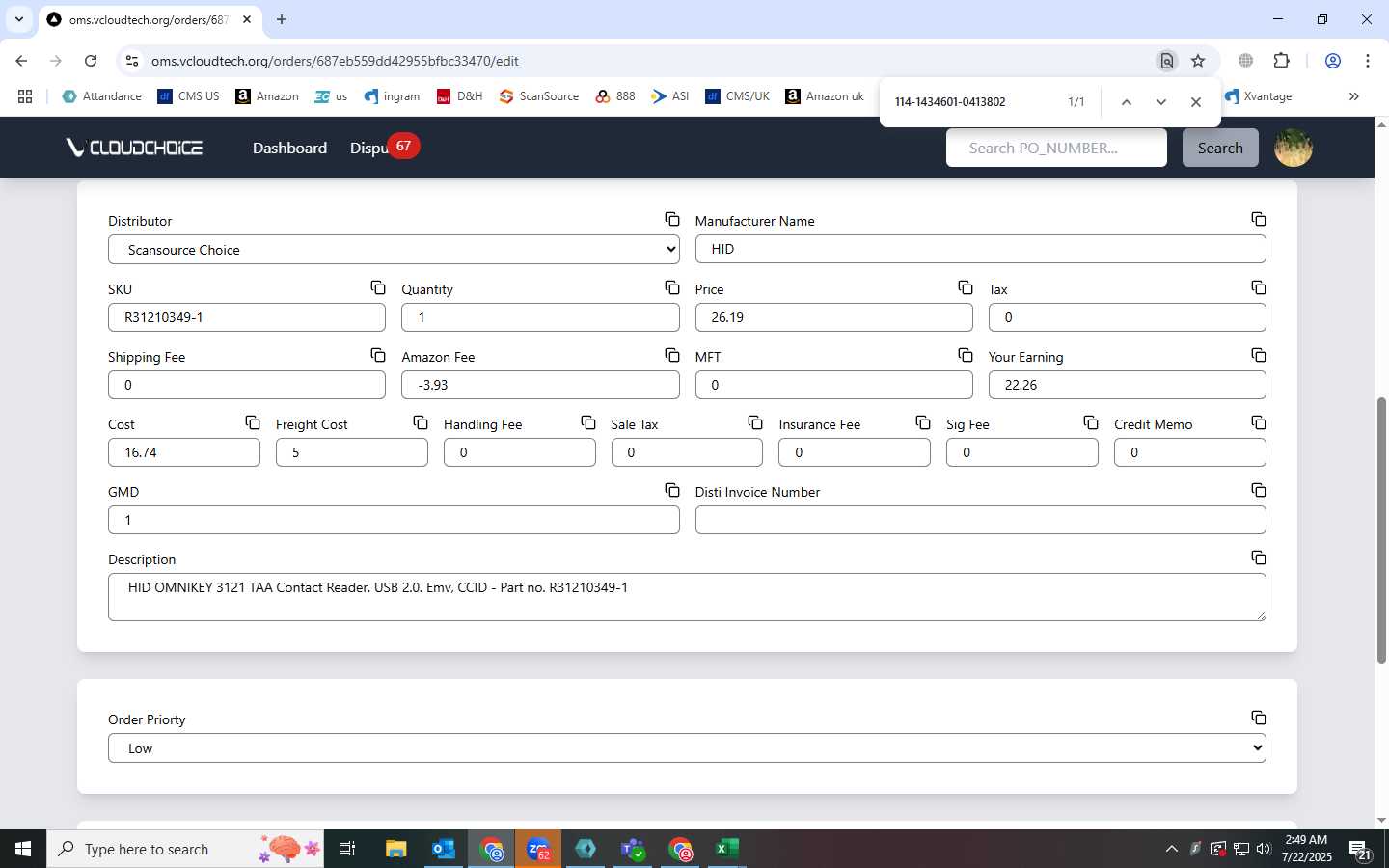Copy the Description text
The image size is (1389, 868).
pos(1259,557)
